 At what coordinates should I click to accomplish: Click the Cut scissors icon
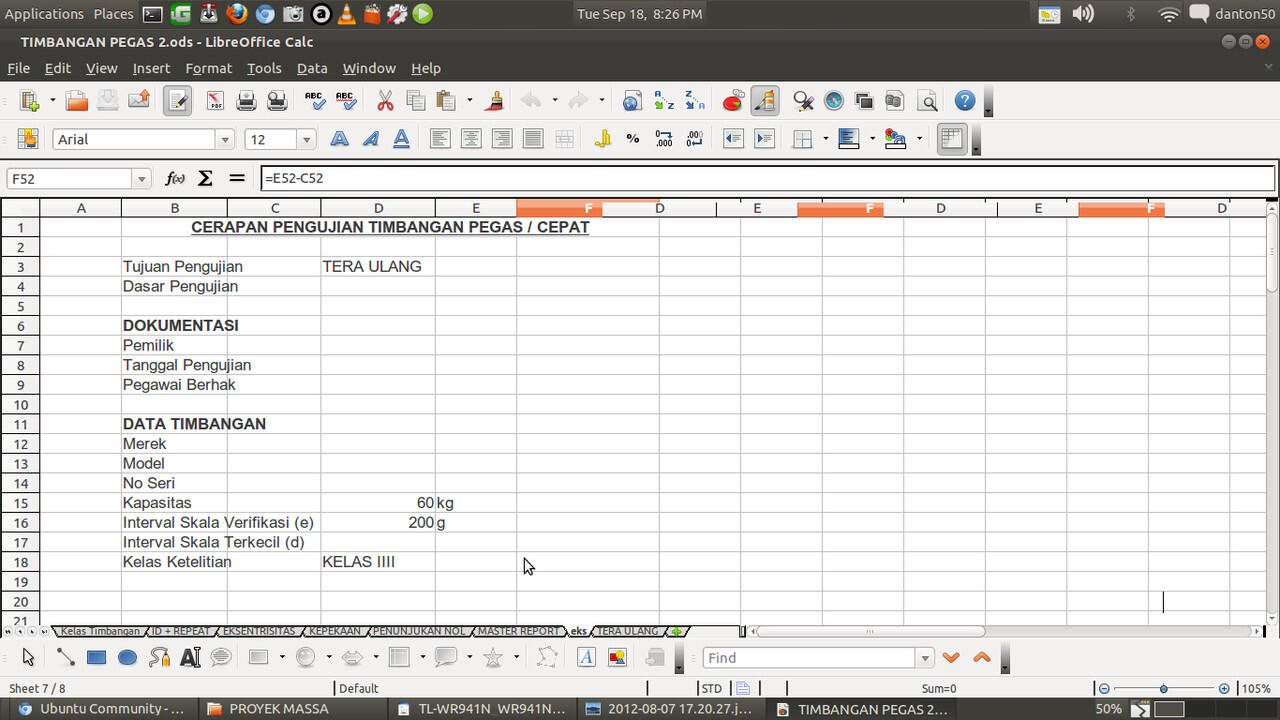[385, 101]
